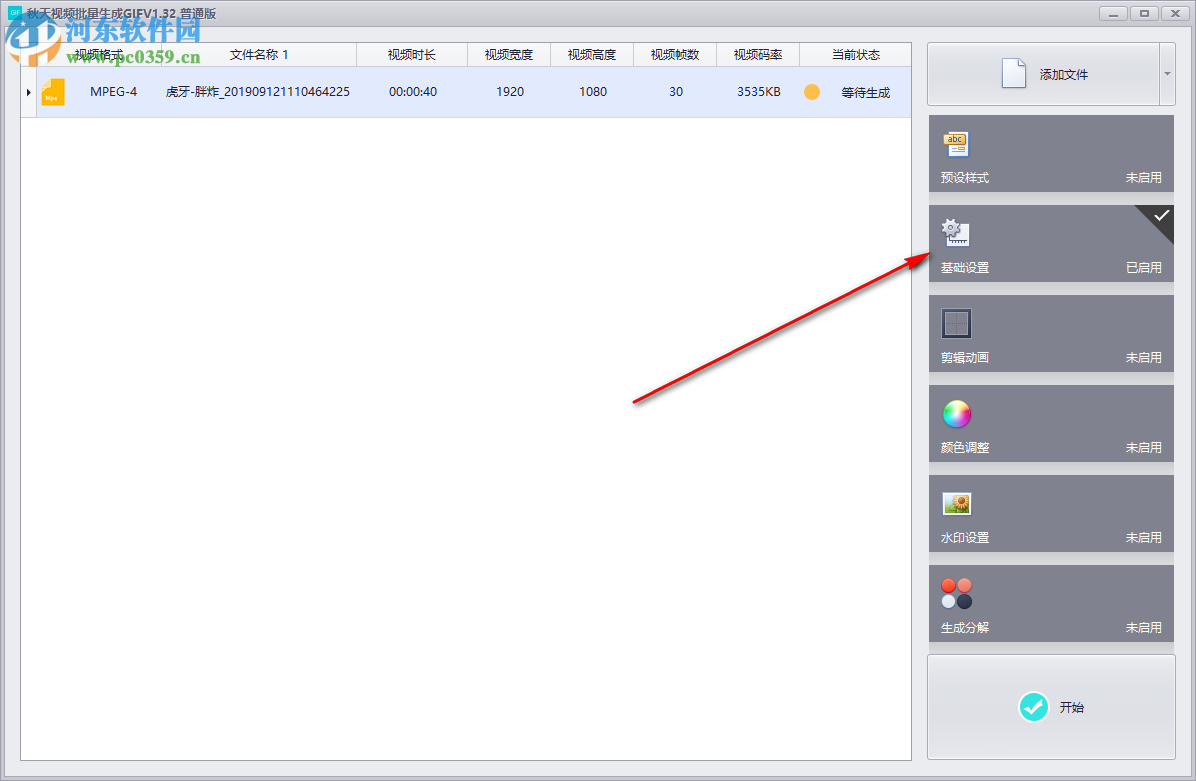
Task: Click 已启用 status on 基础设置
Action: tap(1143, 268)
